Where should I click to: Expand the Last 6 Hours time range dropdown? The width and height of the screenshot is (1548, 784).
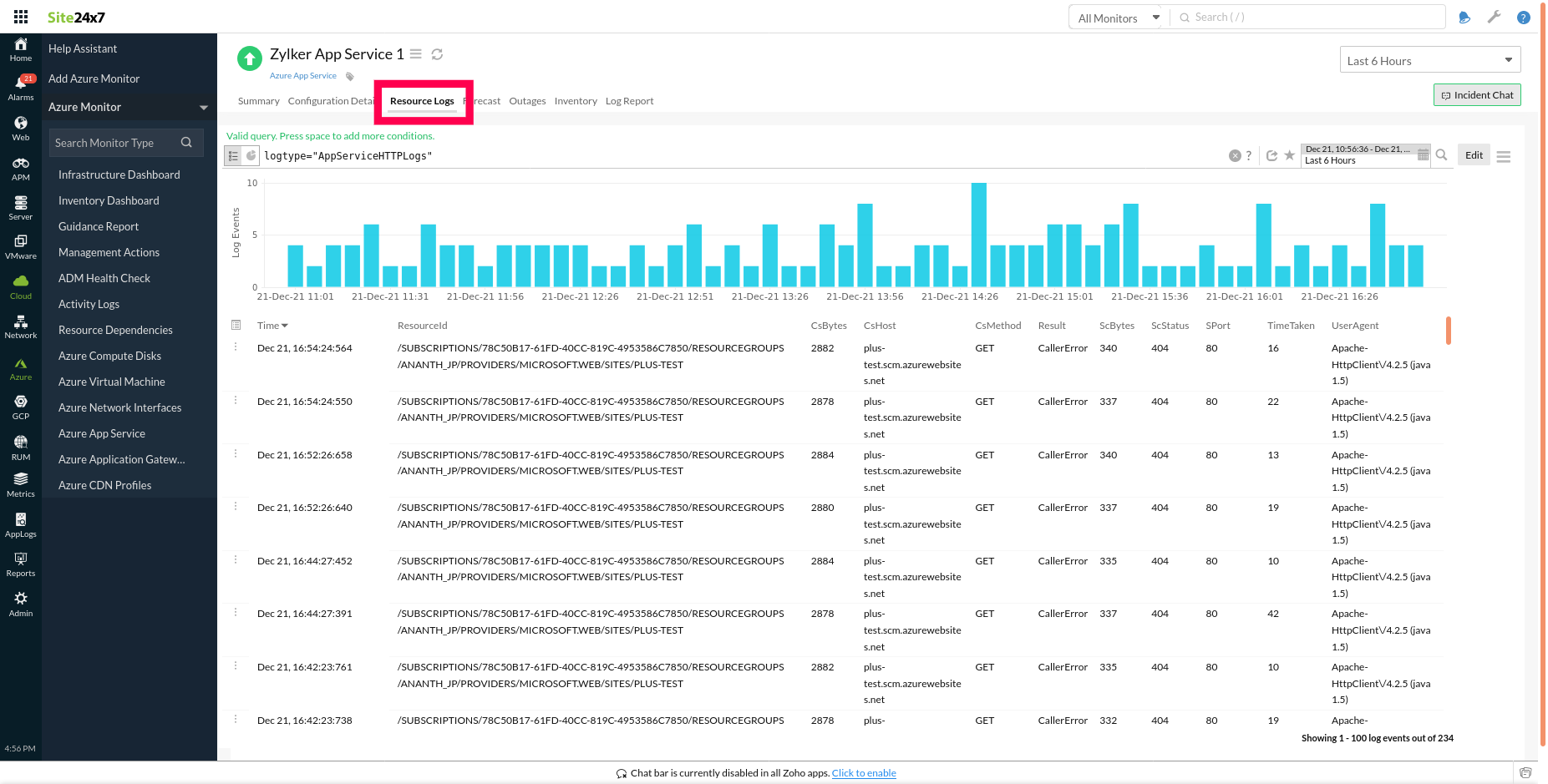point(1509,59)
